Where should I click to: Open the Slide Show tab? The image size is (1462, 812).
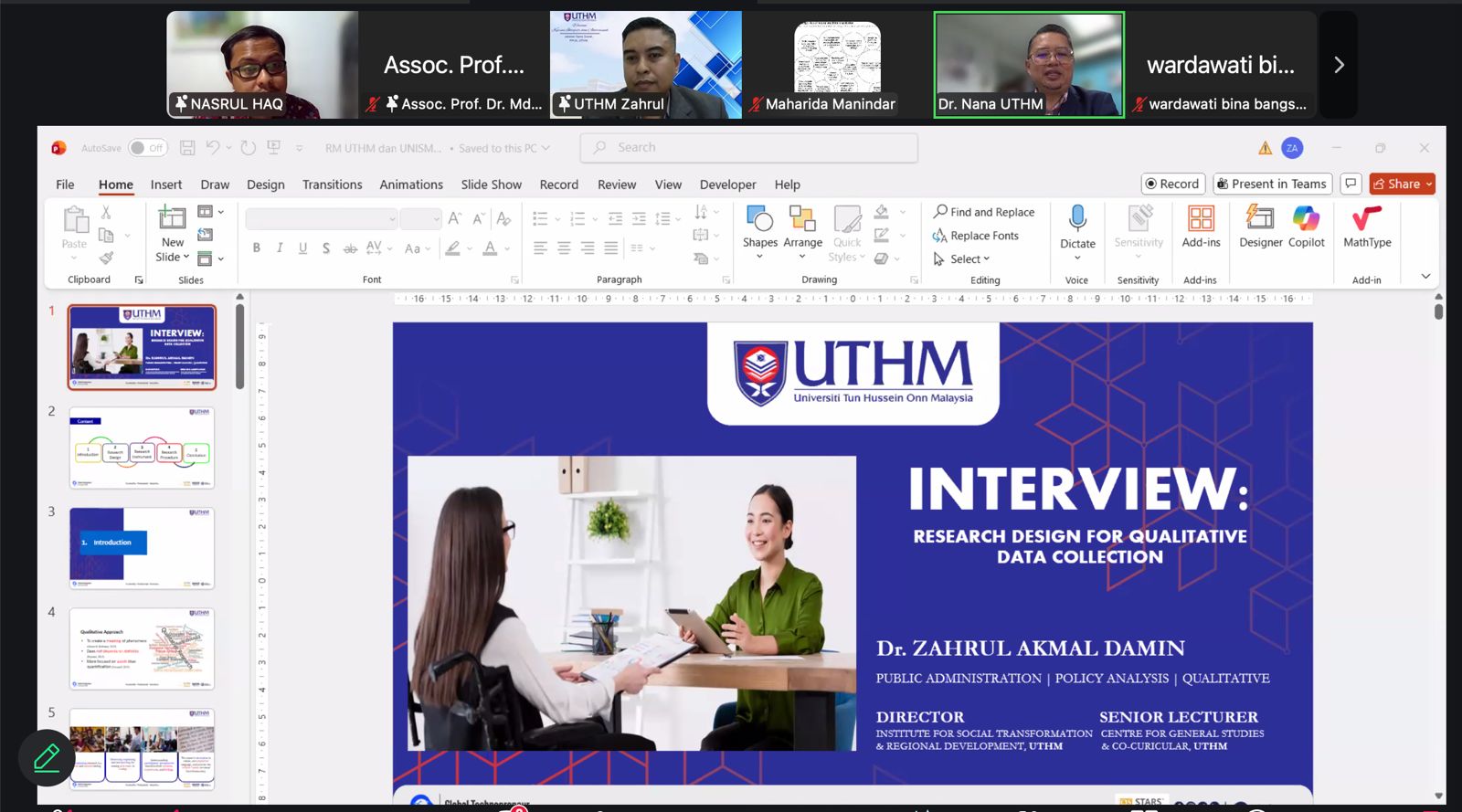(x=491, y=185)
